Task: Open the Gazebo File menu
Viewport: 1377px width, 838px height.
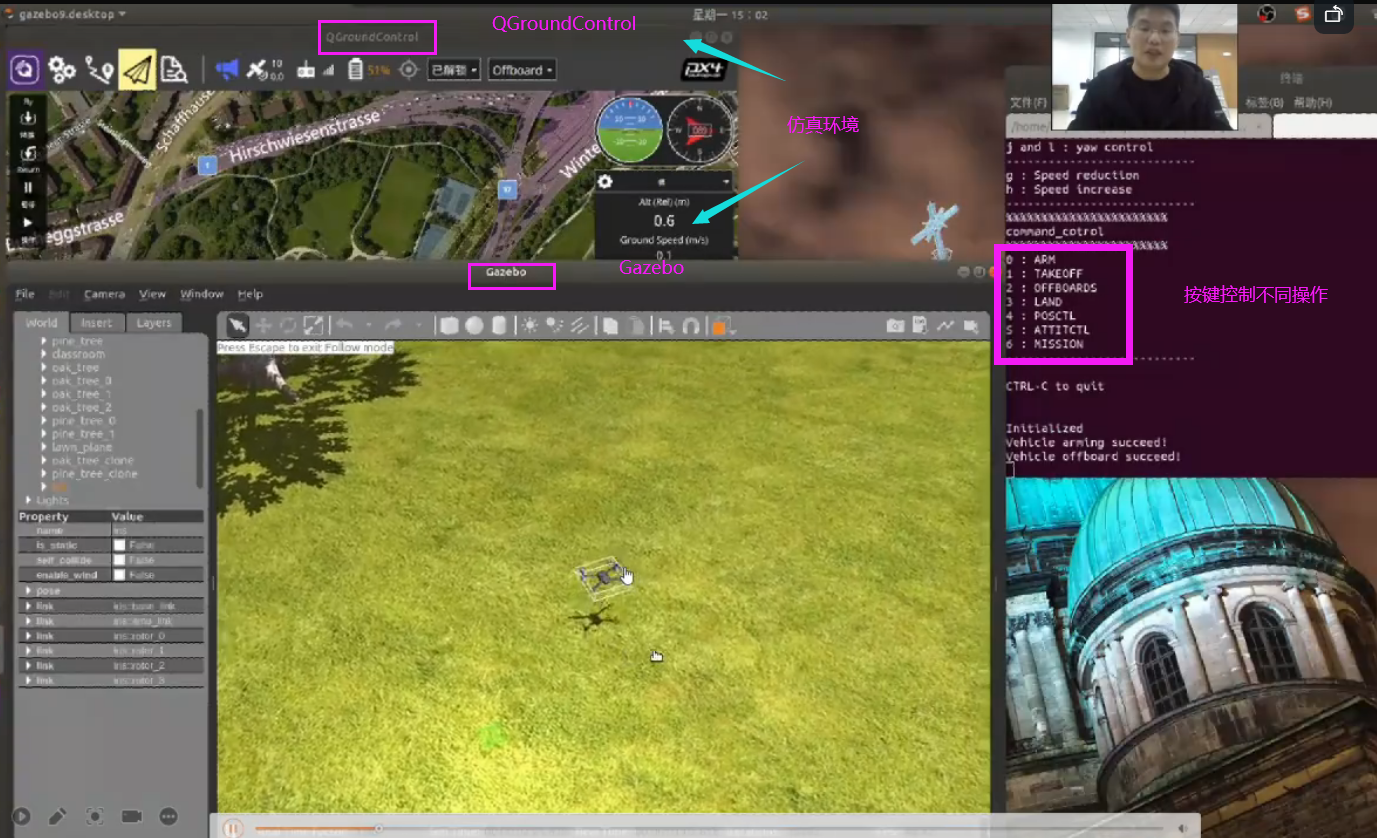Action: (25, 294)
